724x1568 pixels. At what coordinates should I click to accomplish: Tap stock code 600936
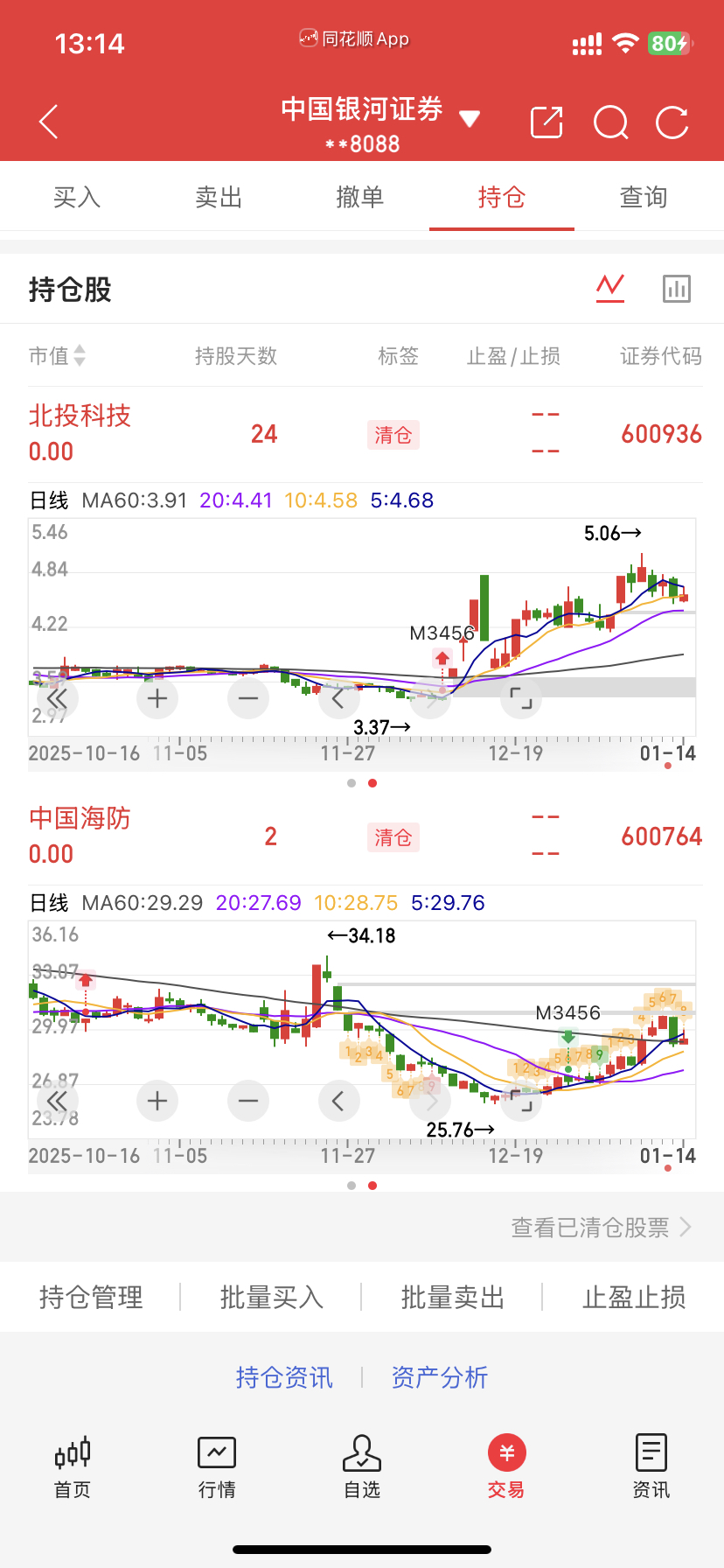661,434
